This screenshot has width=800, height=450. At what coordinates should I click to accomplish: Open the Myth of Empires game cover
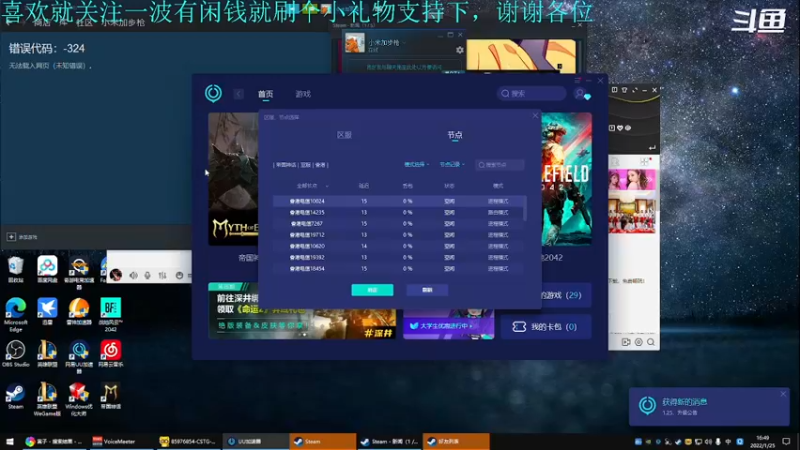coord(233,179)
